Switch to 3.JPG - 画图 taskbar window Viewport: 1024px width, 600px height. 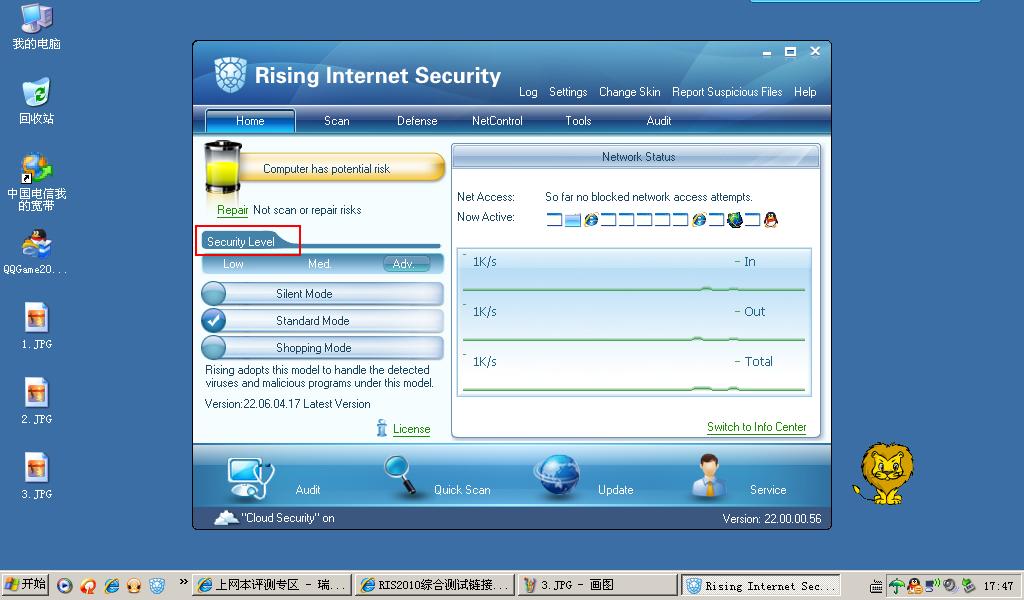[x=597, y=585]
